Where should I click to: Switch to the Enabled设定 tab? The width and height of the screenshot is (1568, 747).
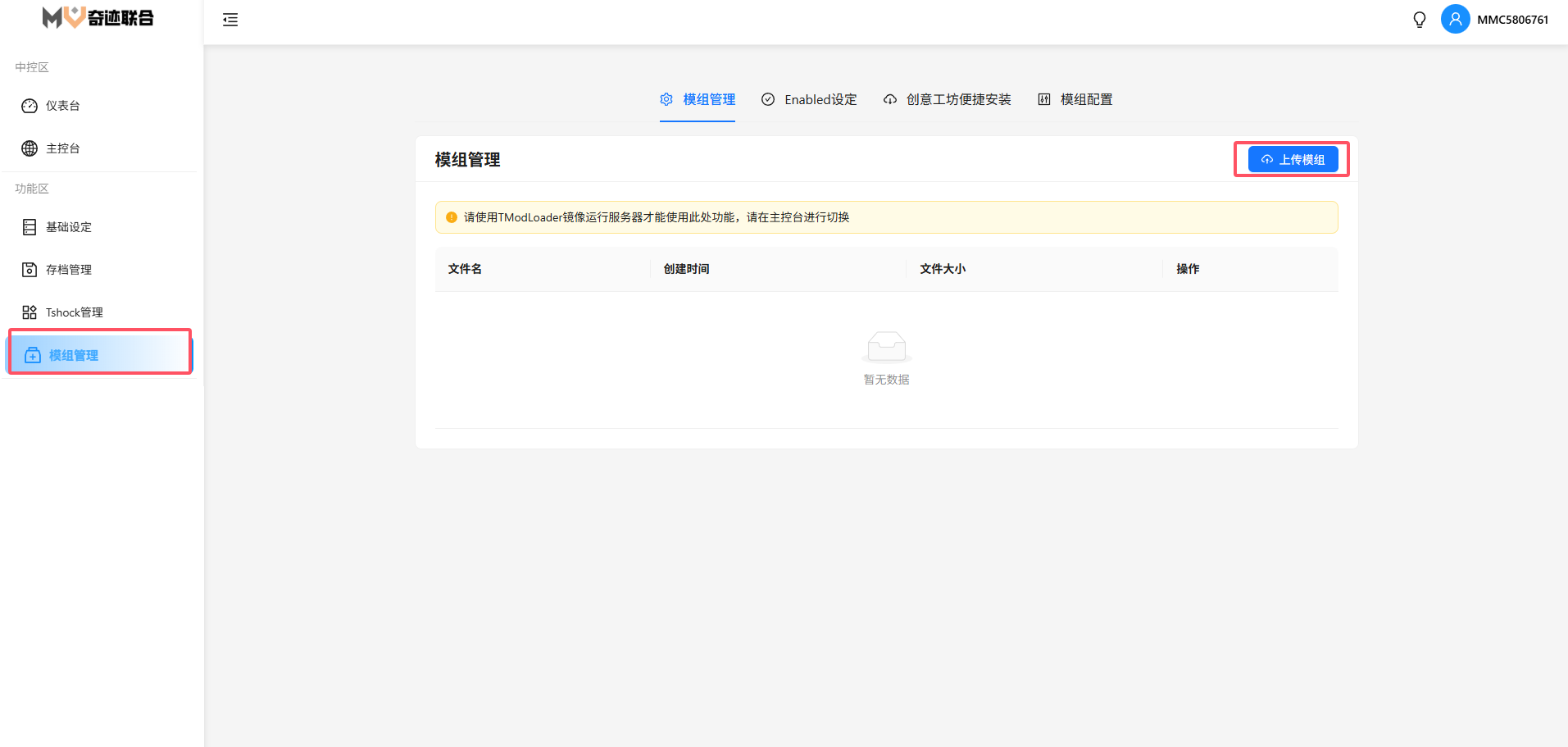[x=809, y=99]
